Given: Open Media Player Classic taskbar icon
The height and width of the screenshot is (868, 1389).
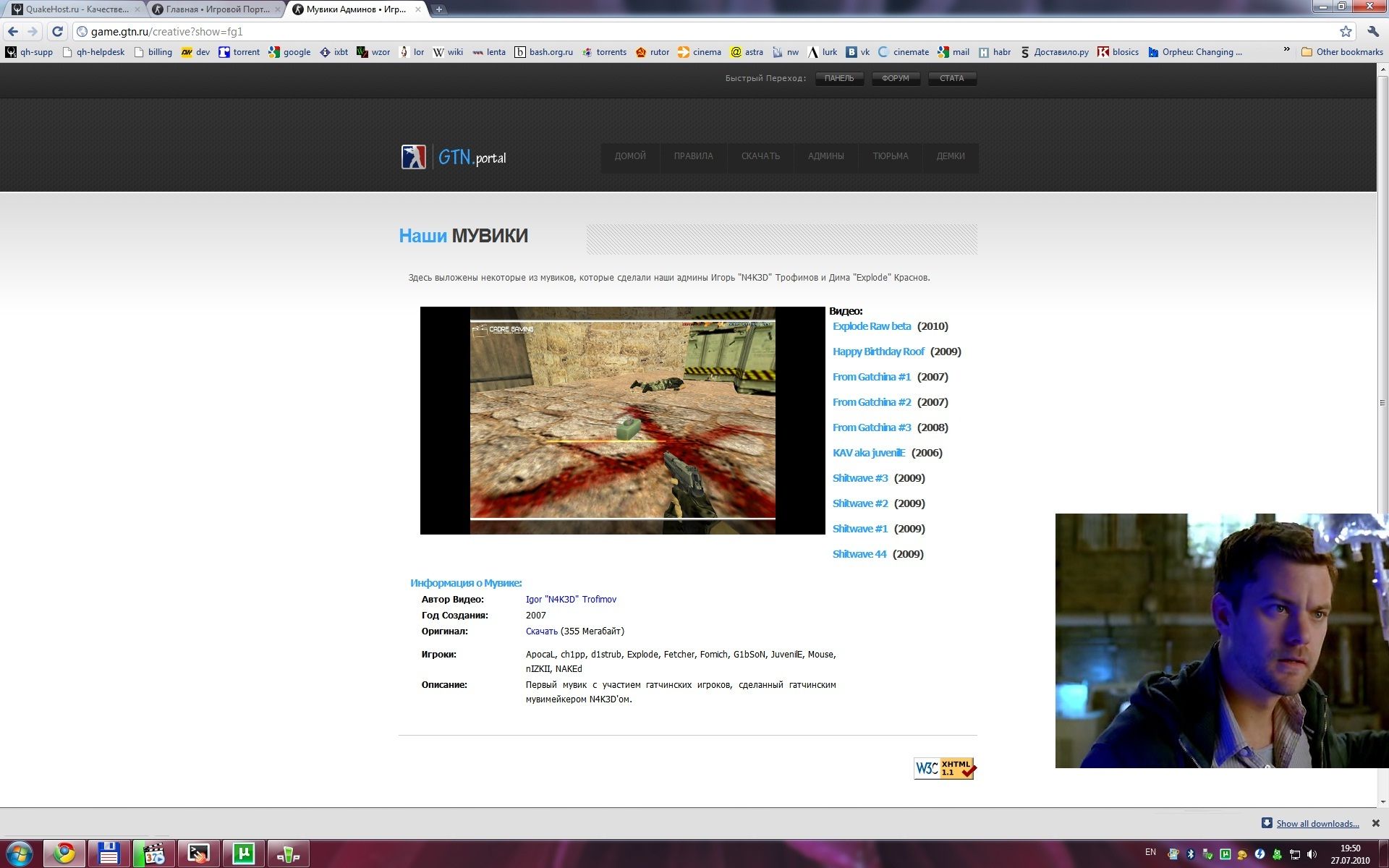Looking at the screenshot, I should pos(154,854).
